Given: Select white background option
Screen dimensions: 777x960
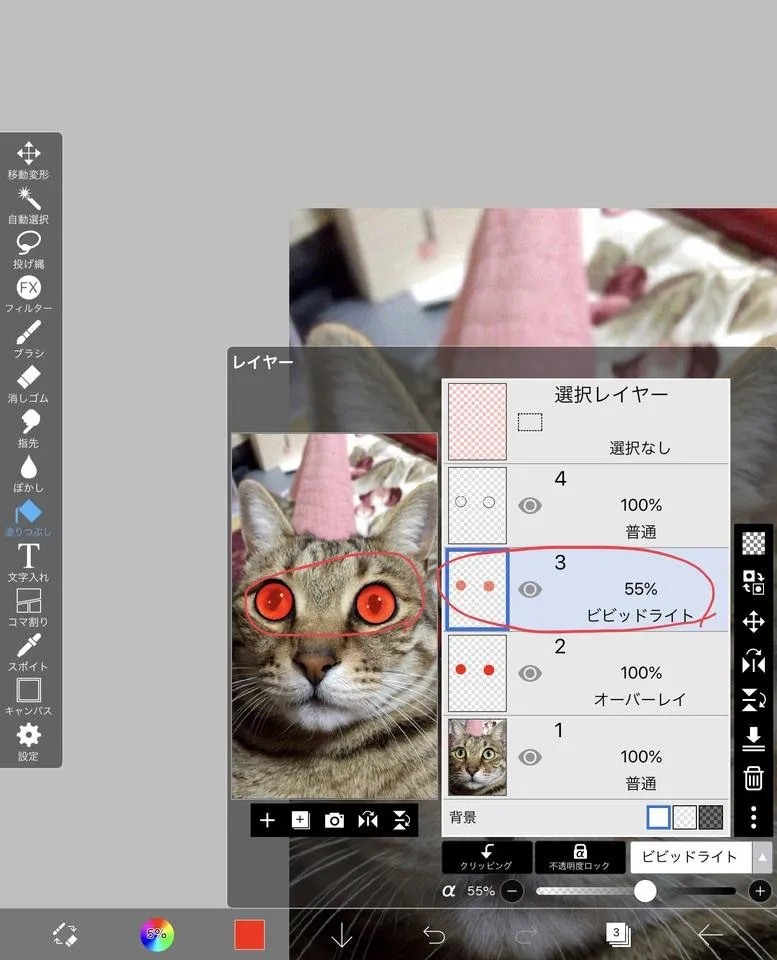Looking at the screenshot, I should click(x=658, y=817).
